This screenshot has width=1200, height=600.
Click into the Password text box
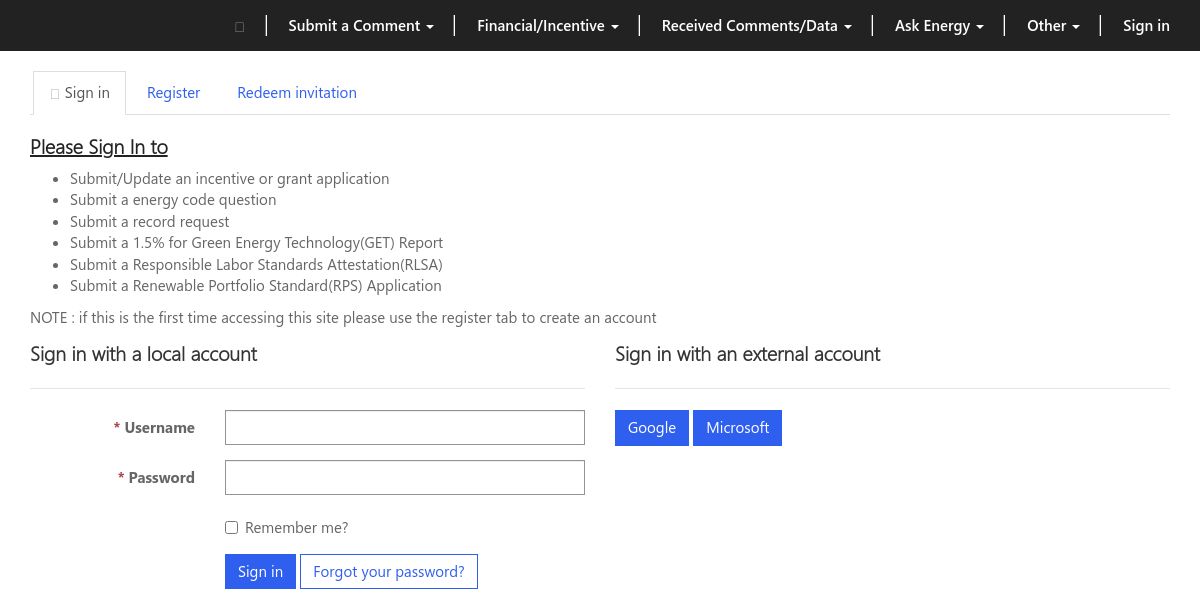point(404,477)
